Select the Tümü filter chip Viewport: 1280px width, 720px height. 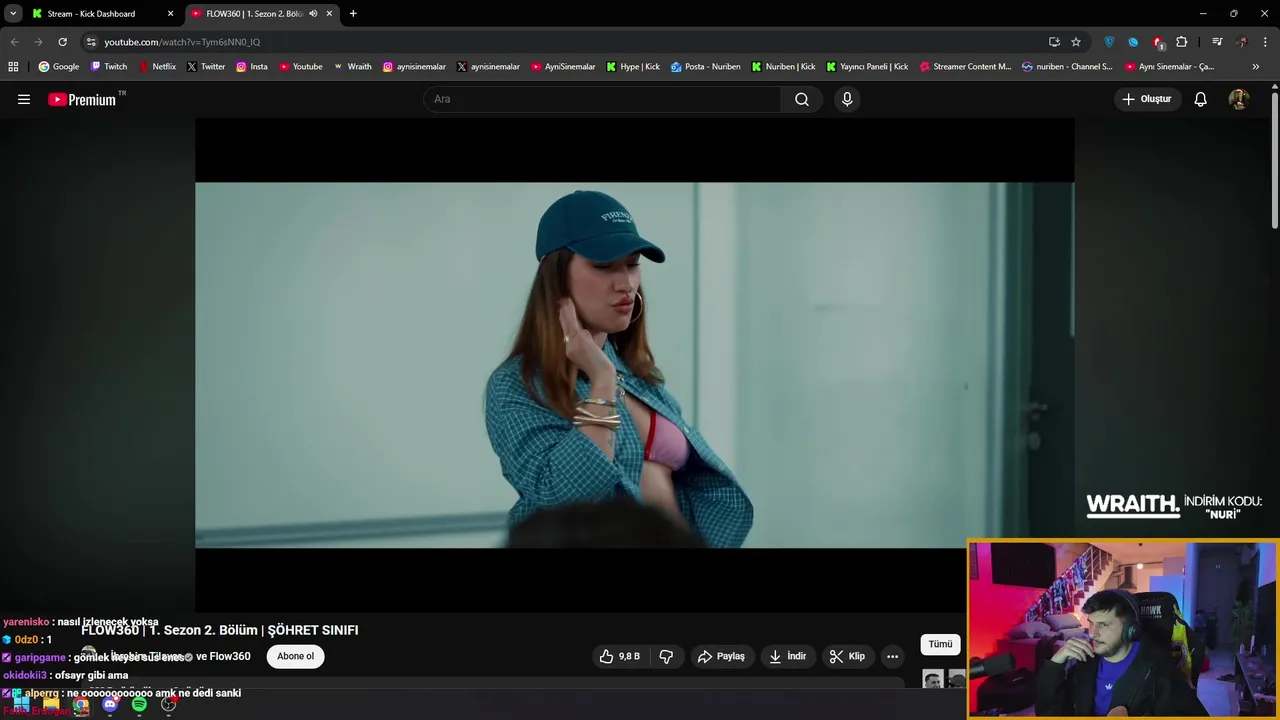coord(940,644)
